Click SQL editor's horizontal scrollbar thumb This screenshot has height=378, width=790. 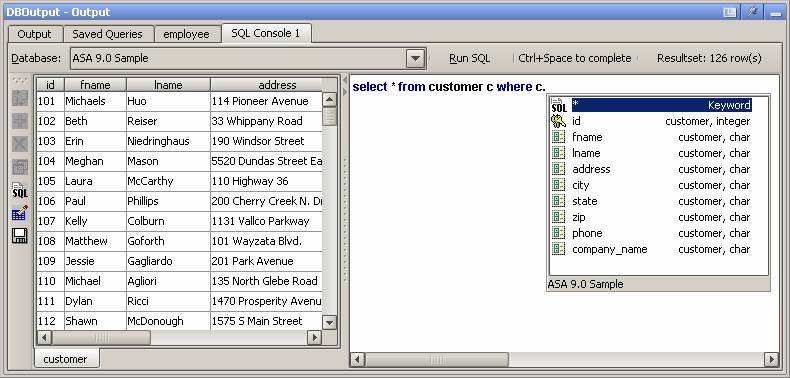click(437, 359)
